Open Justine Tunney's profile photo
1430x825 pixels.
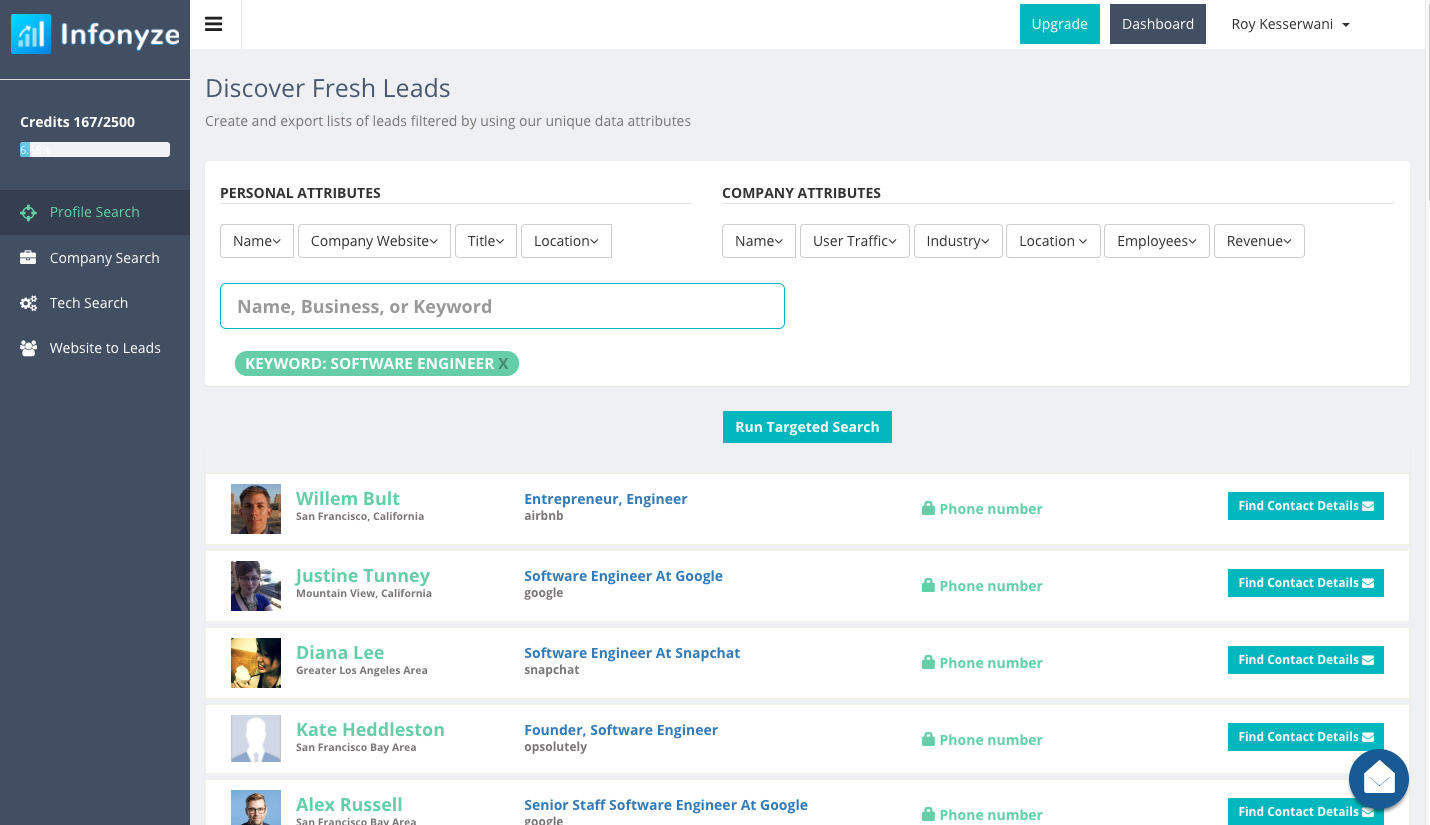pos(256,586)
